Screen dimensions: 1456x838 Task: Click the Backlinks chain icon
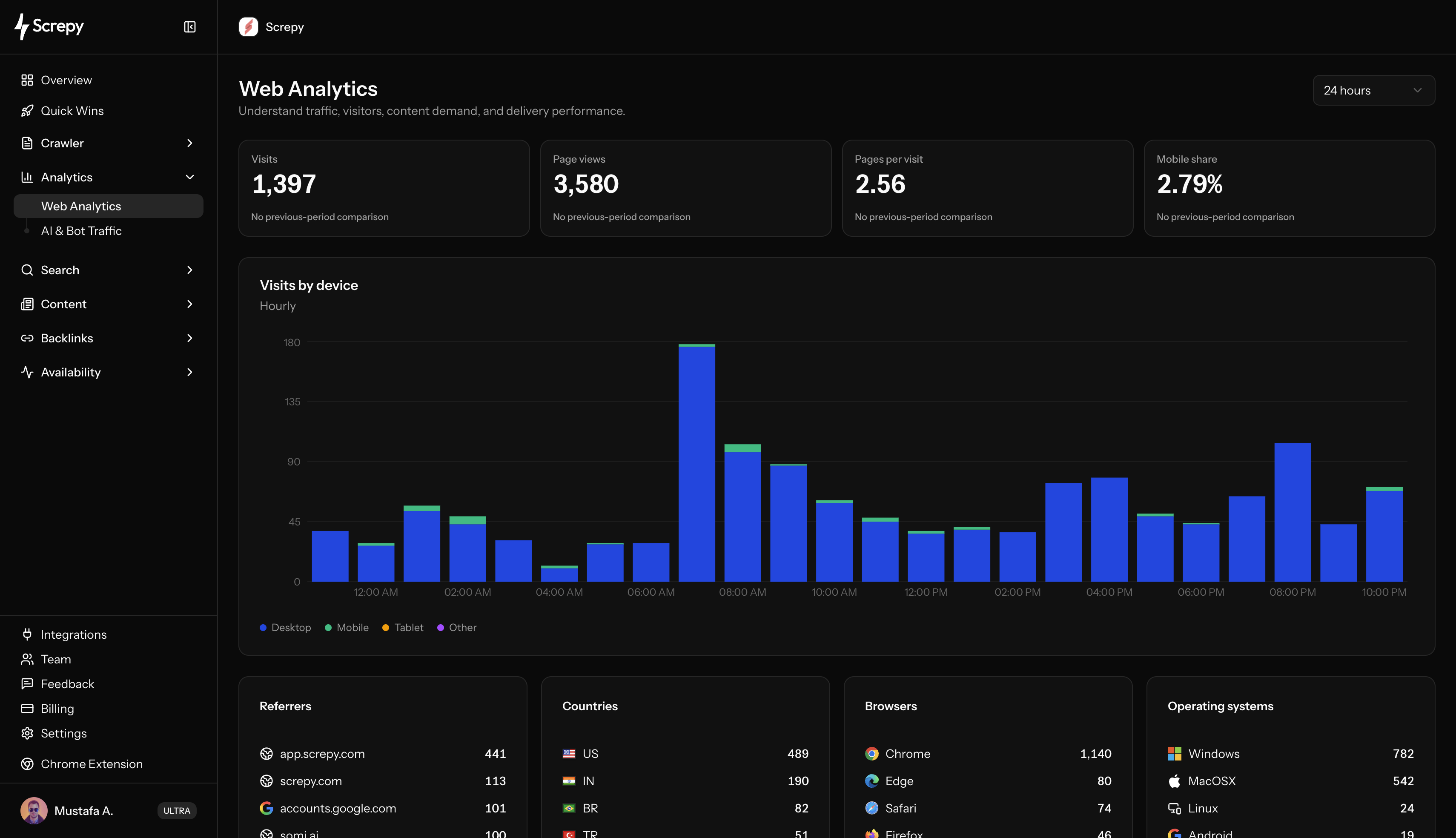[x=27, y=338]
